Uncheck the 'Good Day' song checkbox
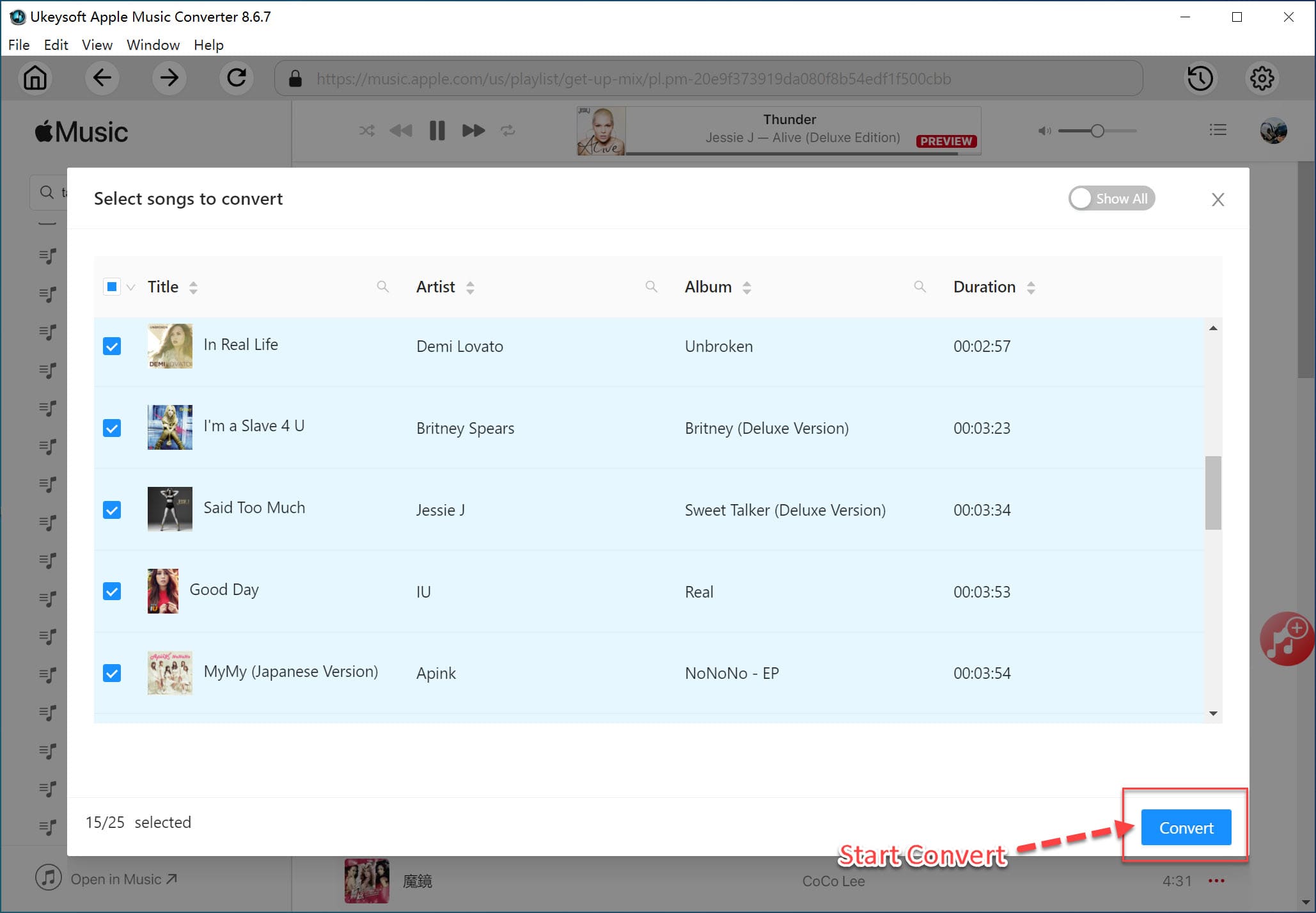The width and height of the screenshot is (1316, 913). coord(112,590)
